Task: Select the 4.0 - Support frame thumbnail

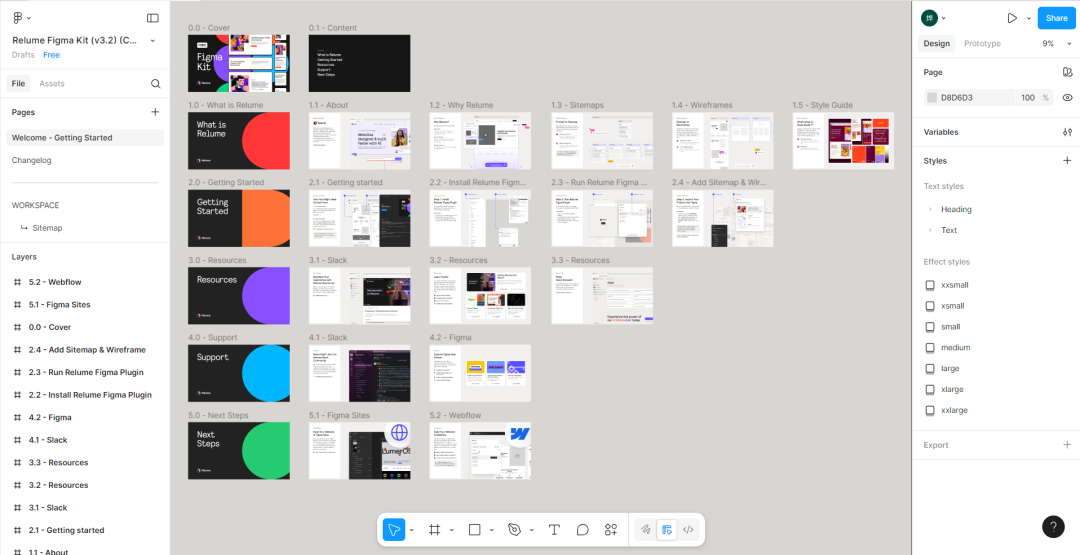Action: (x=239, y=373)
